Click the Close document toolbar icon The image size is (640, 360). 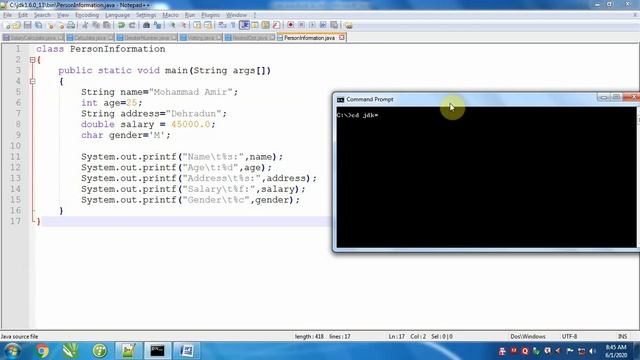pos(51,25)
